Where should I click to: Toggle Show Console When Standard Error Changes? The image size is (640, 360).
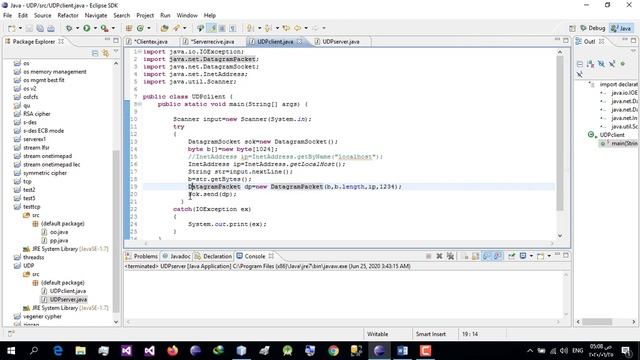[x=497, y=256]
